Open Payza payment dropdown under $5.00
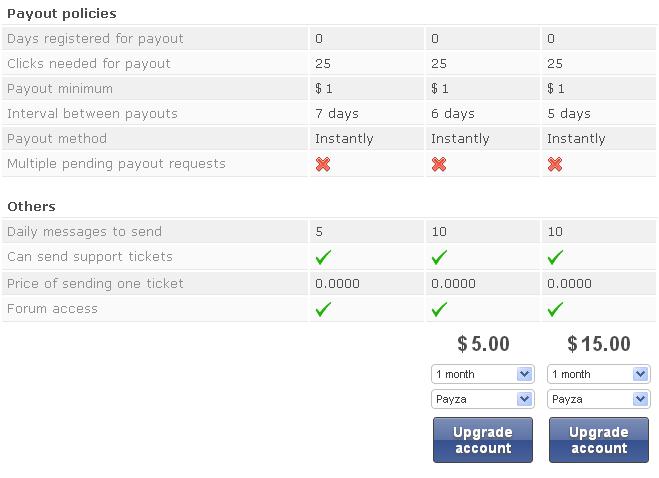Screen dimensions: 659x478 click(x=483, y=399)
